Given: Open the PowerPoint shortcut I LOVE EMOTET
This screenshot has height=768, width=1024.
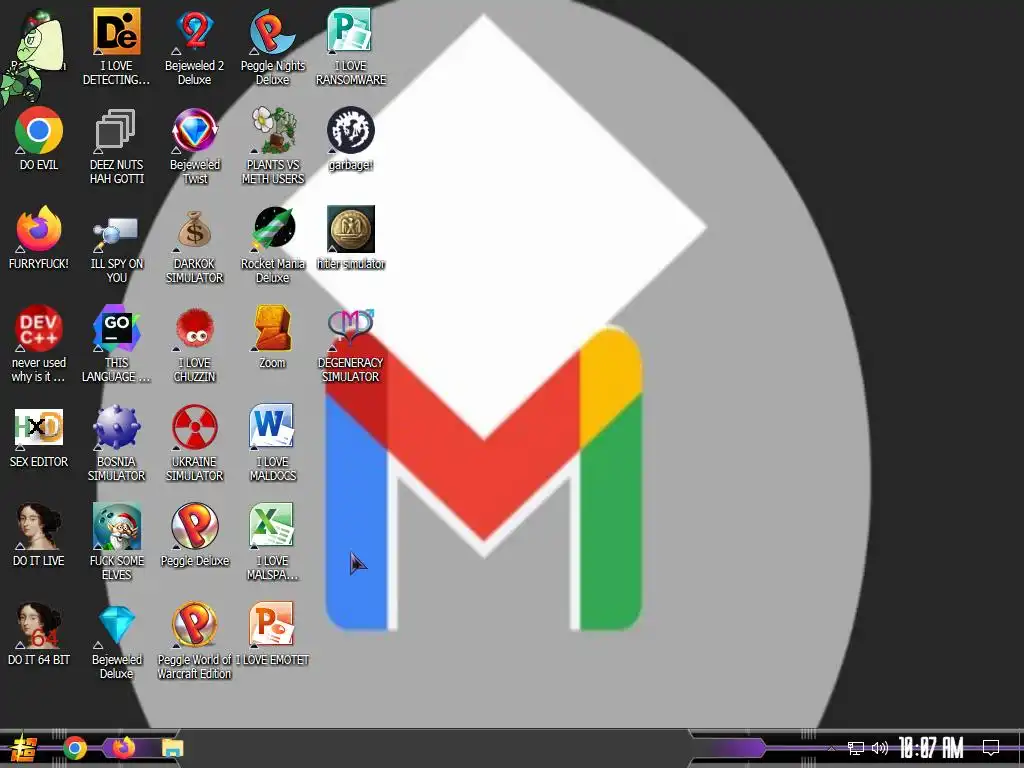Looking at the screenshot, I should (x=272, y=625).
